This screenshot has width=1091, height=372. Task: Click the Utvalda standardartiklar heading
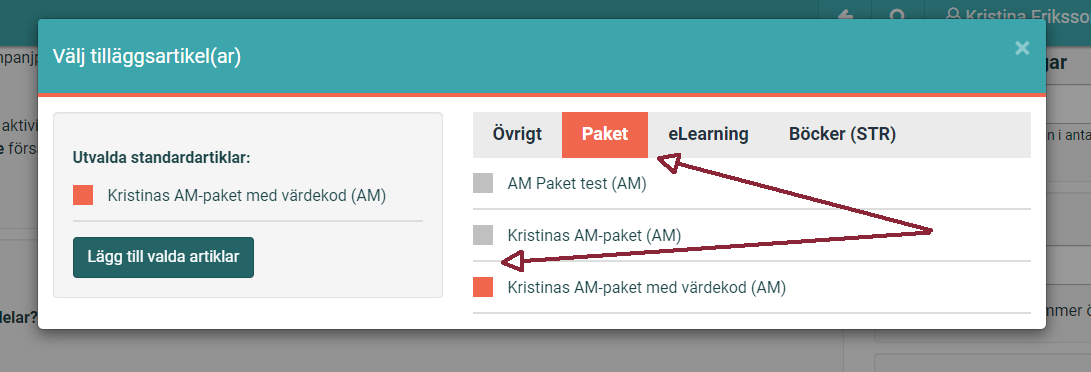[x=161, y=157]
